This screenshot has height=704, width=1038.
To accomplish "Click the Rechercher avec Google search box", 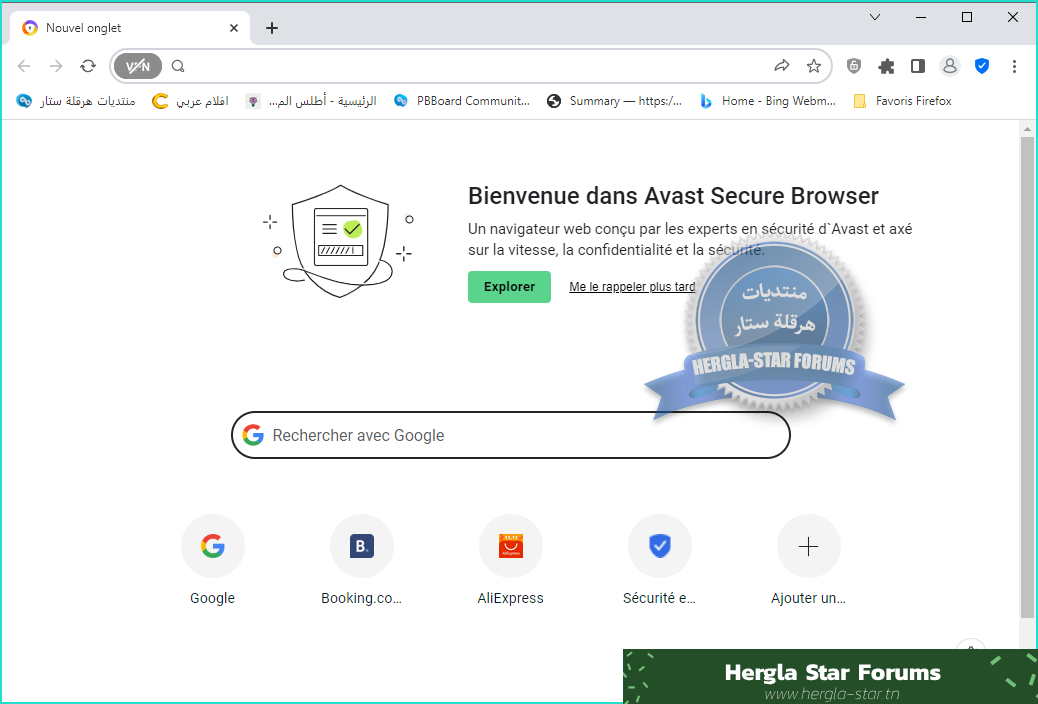I will click(510, 435).
